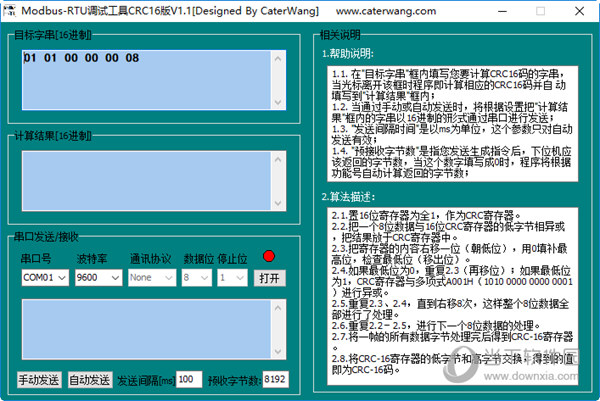Click scroll up arrow in result box
The height and width of the screenshot is (401, 600).
pos(278,160)
